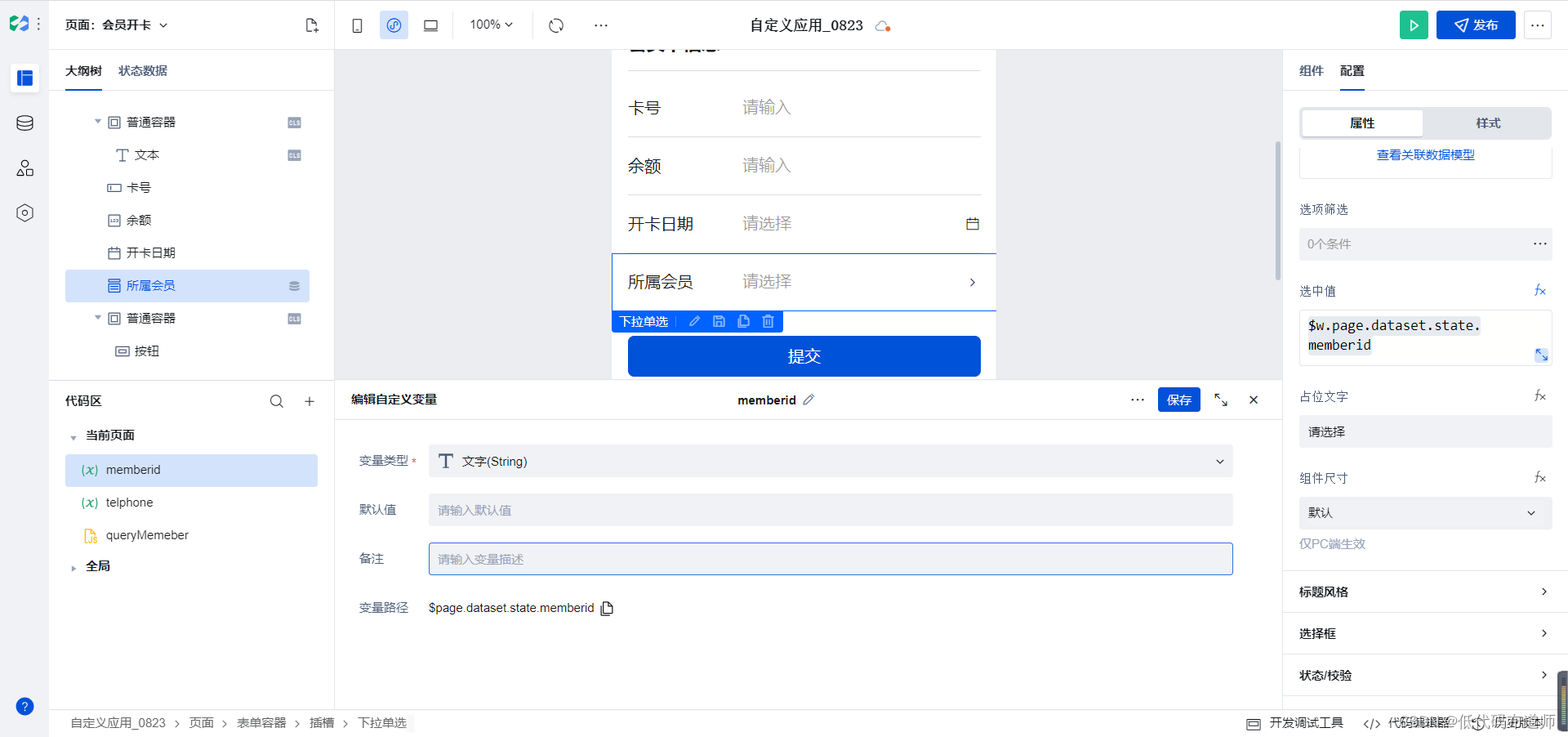Screen dimensions: 1568x737
Task: Search in the code area
Action: 277,401
